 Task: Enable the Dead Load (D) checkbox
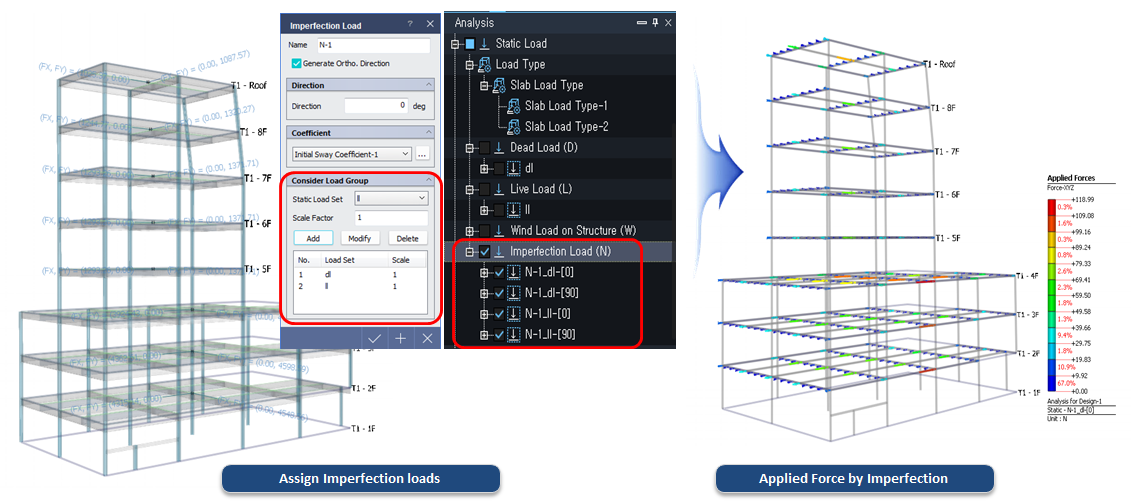tap(484, 148)
